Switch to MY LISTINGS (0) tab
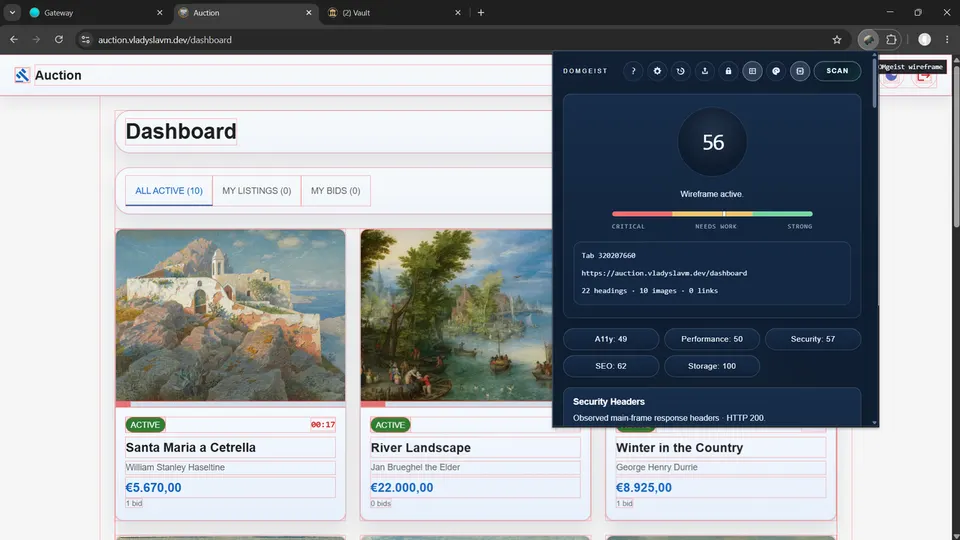The height and width of the screenshot is (540, 960). point(257,191)
